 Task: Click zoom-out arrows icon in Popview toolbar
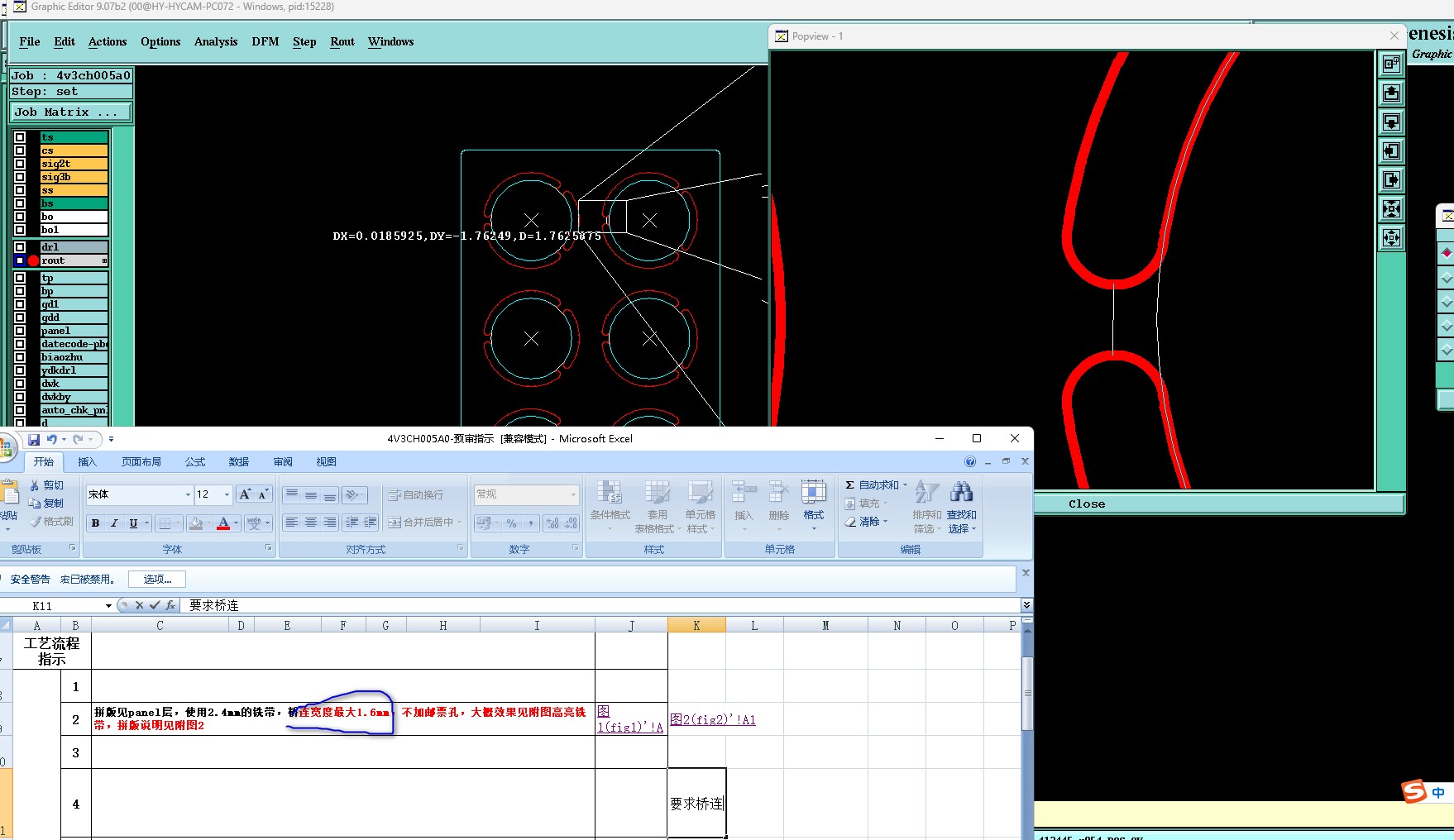(1392, 238)
